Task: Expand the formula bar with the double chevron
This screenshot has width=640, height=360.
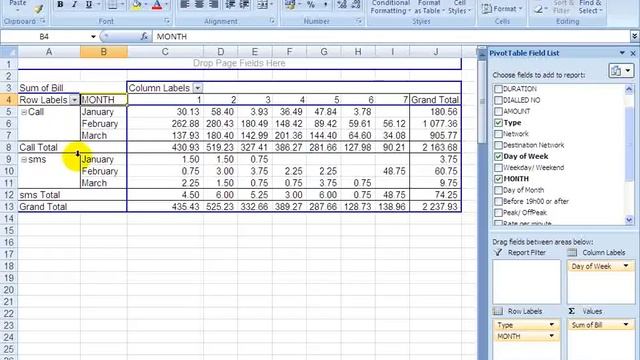Action: (634, 37)
